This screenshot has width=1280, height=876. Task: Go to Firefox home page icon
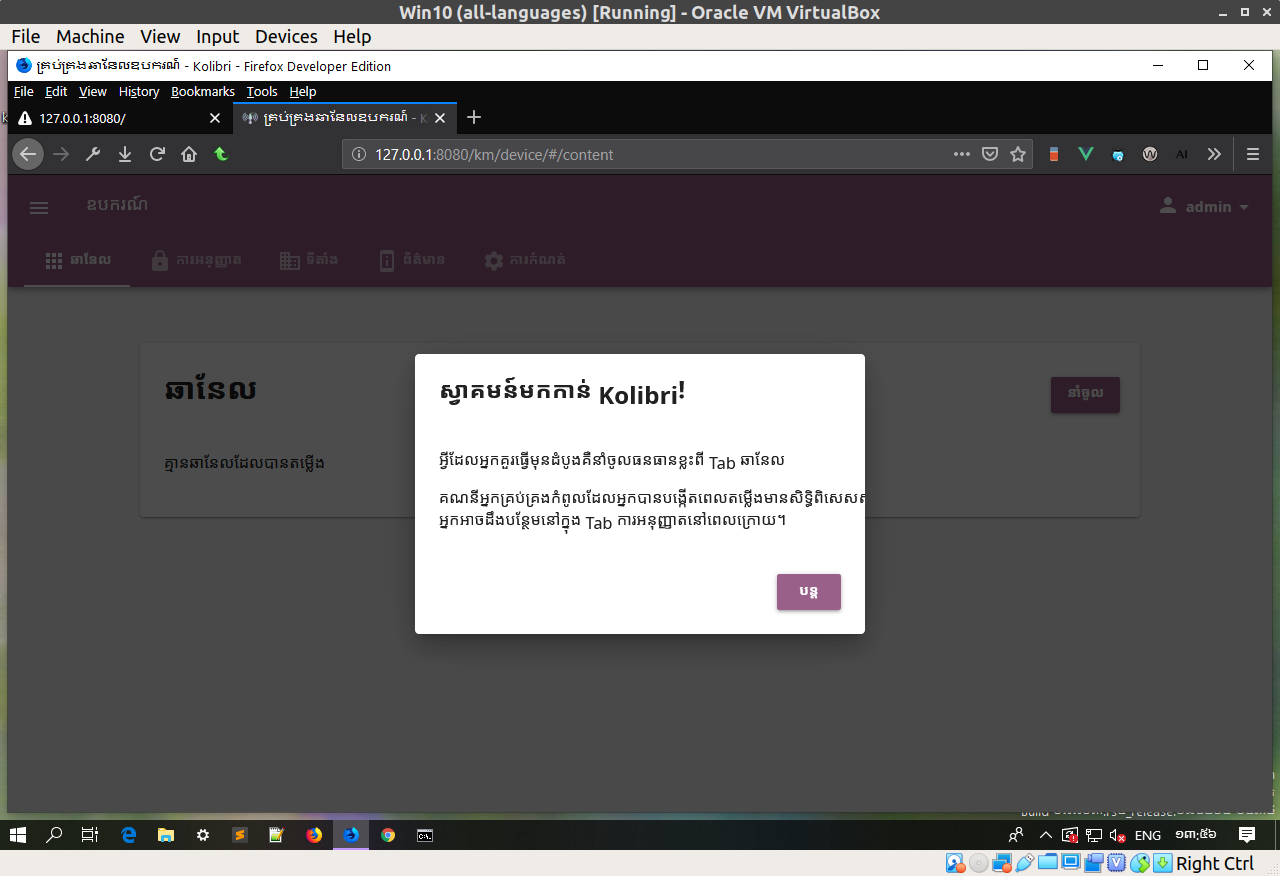pyautogui.click(x=189, y=154)
